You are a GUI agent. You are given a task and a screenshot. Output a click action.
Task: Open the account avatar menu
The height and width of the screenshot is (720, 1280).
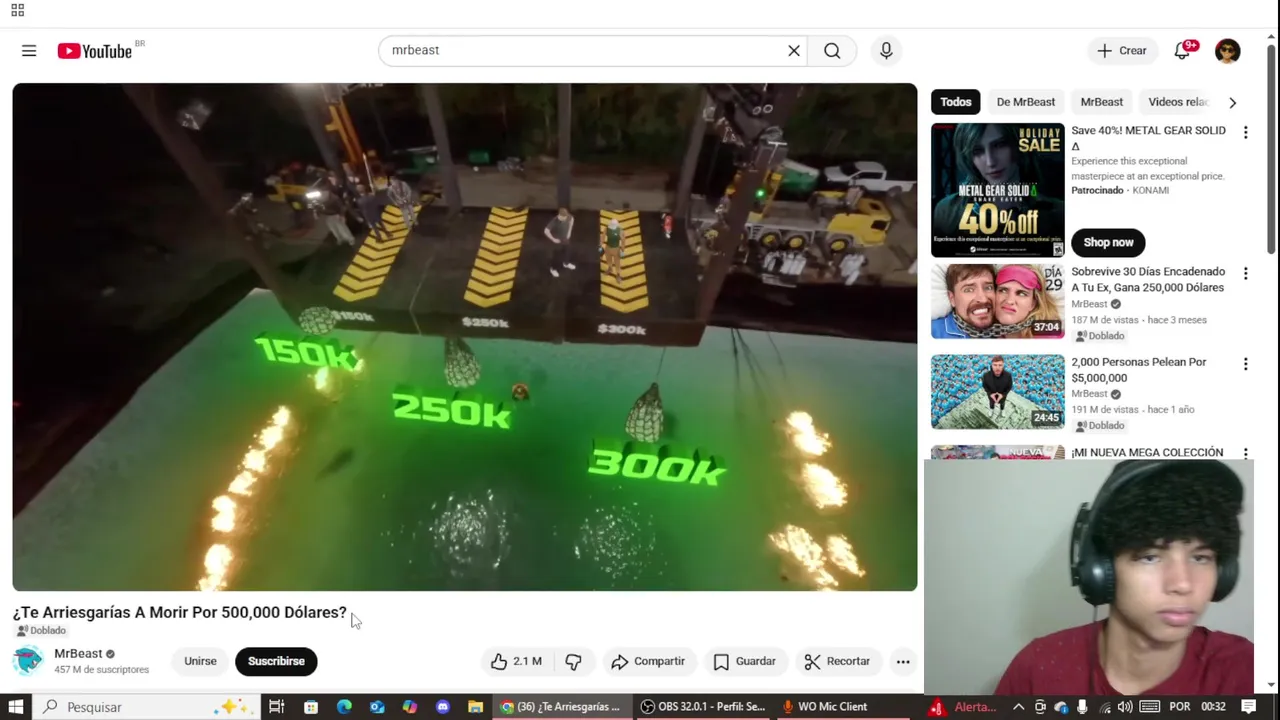click(x=1228, y=51)
